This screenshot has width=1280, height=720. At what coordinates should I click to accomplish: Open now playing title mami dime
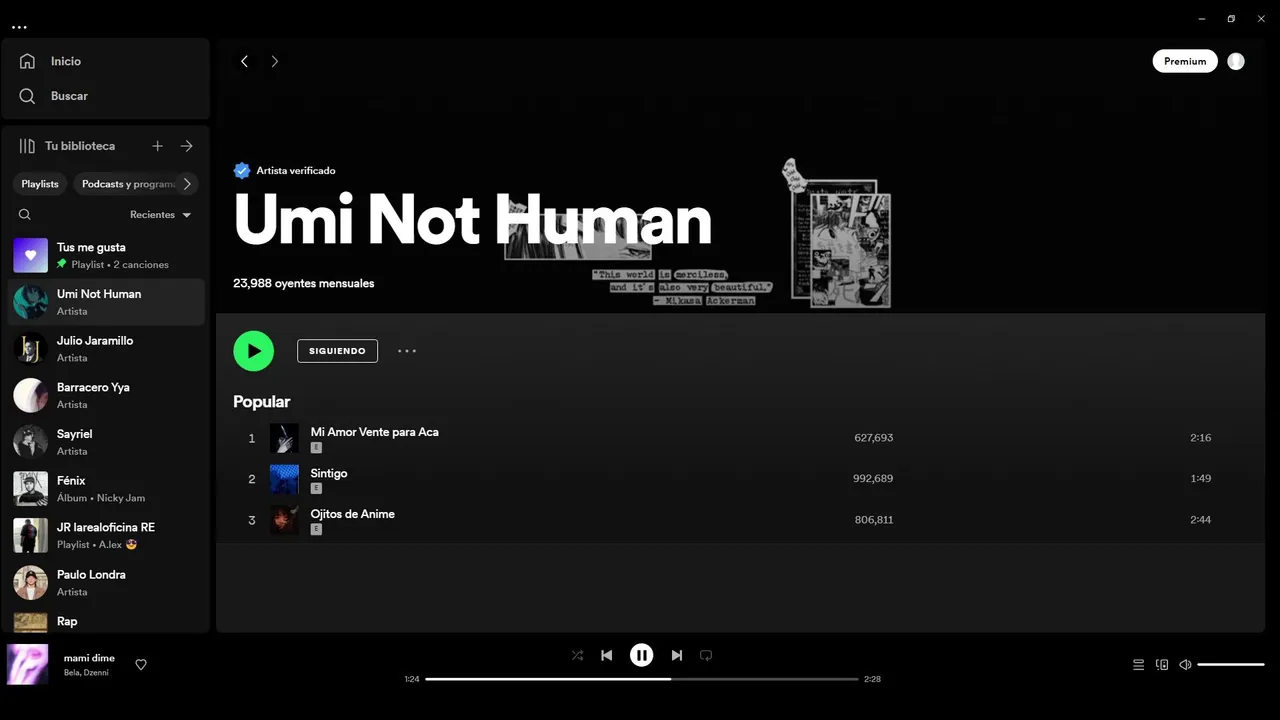89,658
